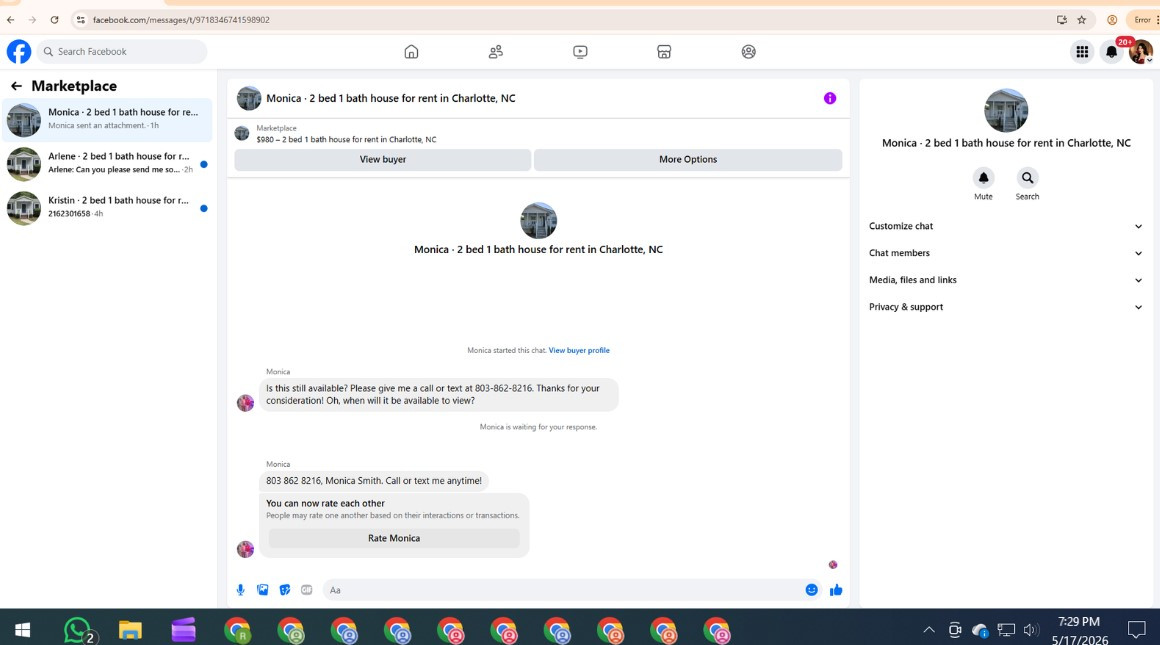Open the Friends icon in top navigation
The height and width of the screenshot is (645, 1160).
click(x=496, y=52)
